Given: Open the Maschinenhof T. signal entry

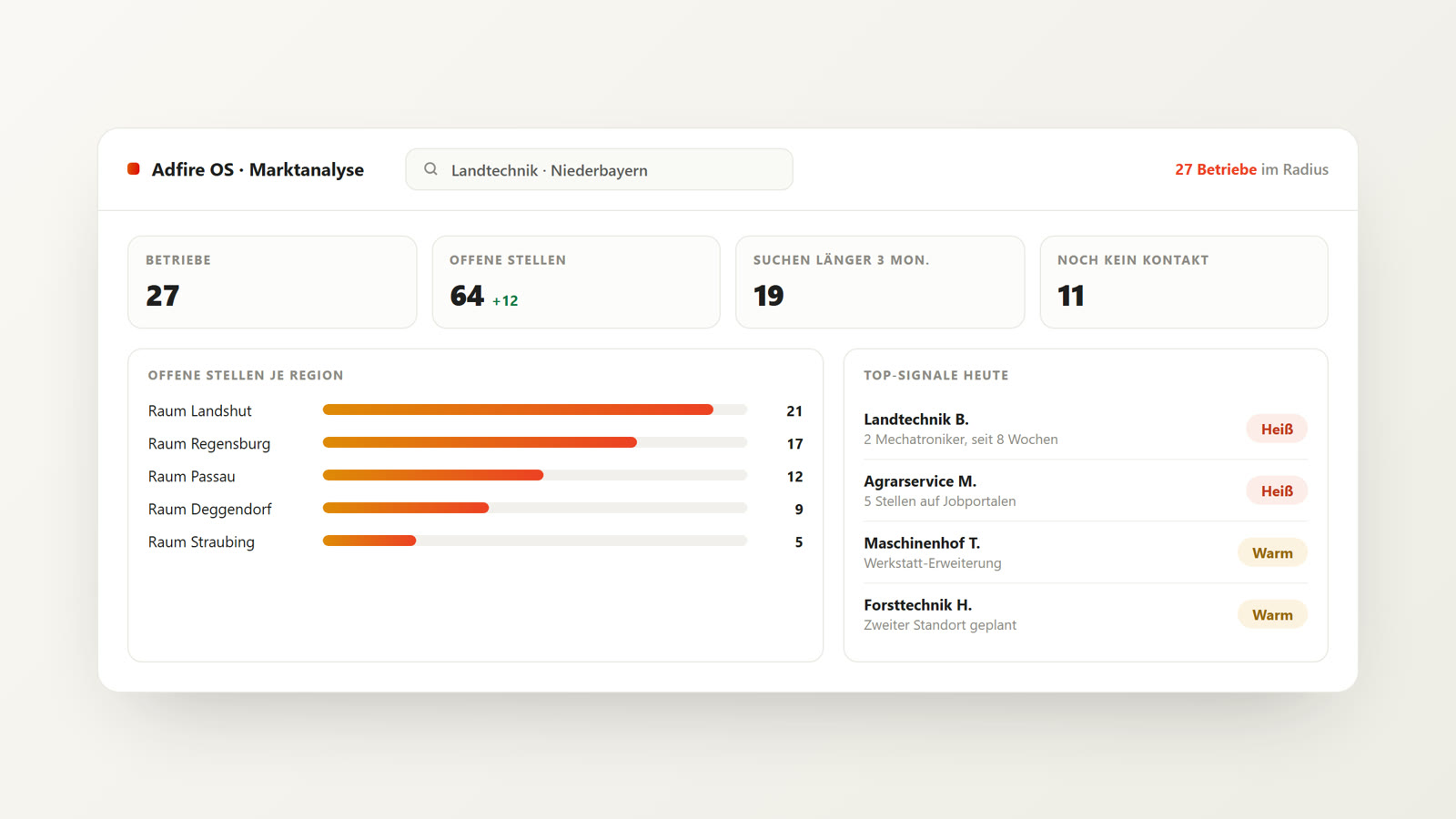Looking at the screenshot, I should point(1086,552).
